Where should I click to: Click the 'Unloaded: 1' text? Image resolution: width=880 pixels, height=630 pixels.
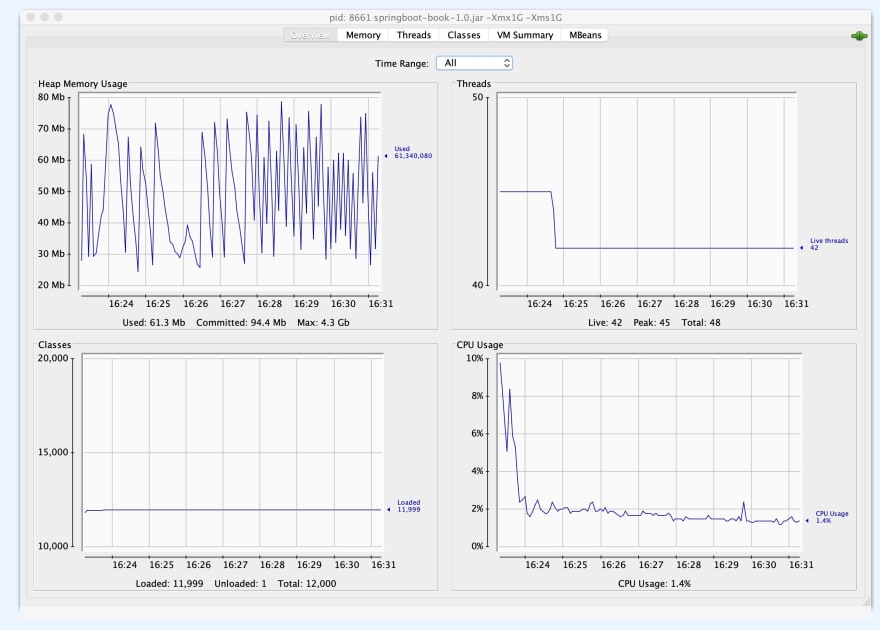240,583
